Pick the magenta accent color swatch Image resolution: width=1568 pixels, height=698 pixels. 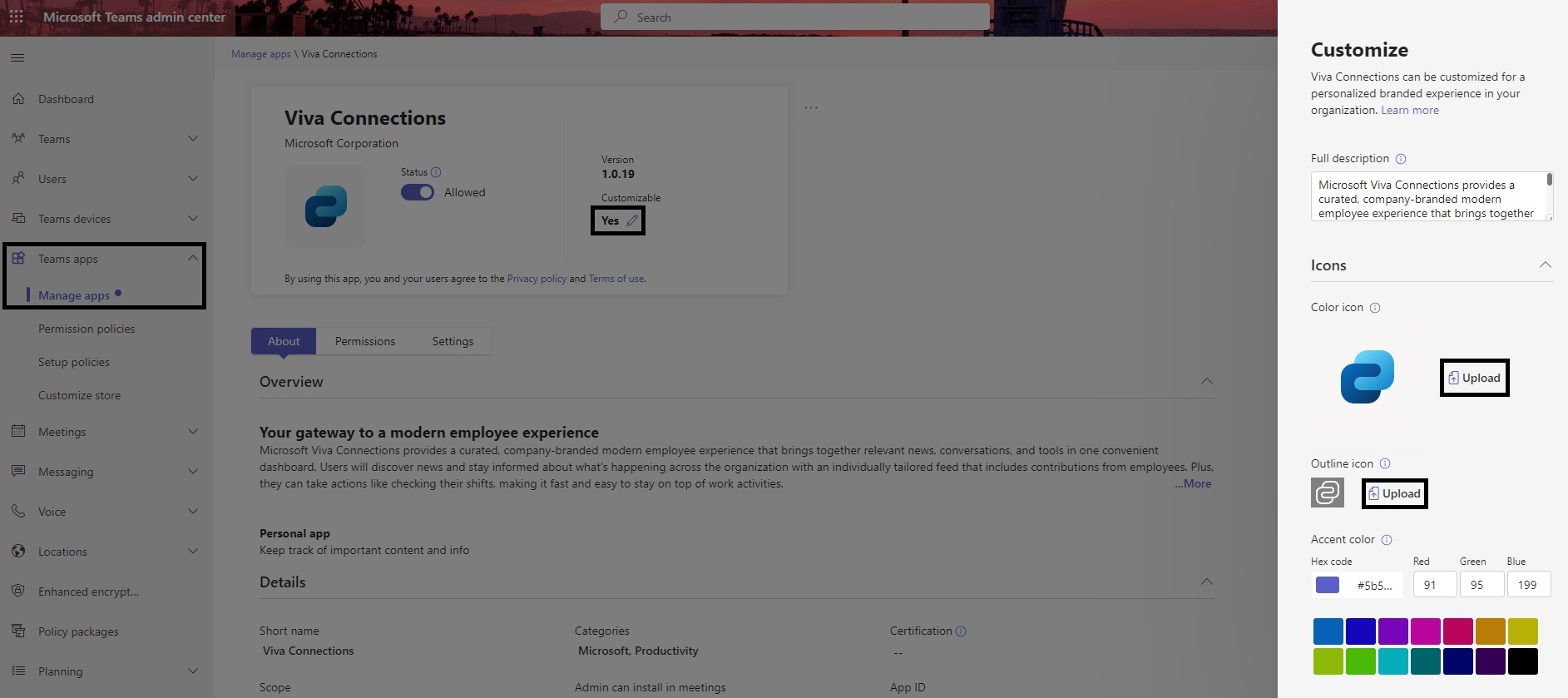1426,631
